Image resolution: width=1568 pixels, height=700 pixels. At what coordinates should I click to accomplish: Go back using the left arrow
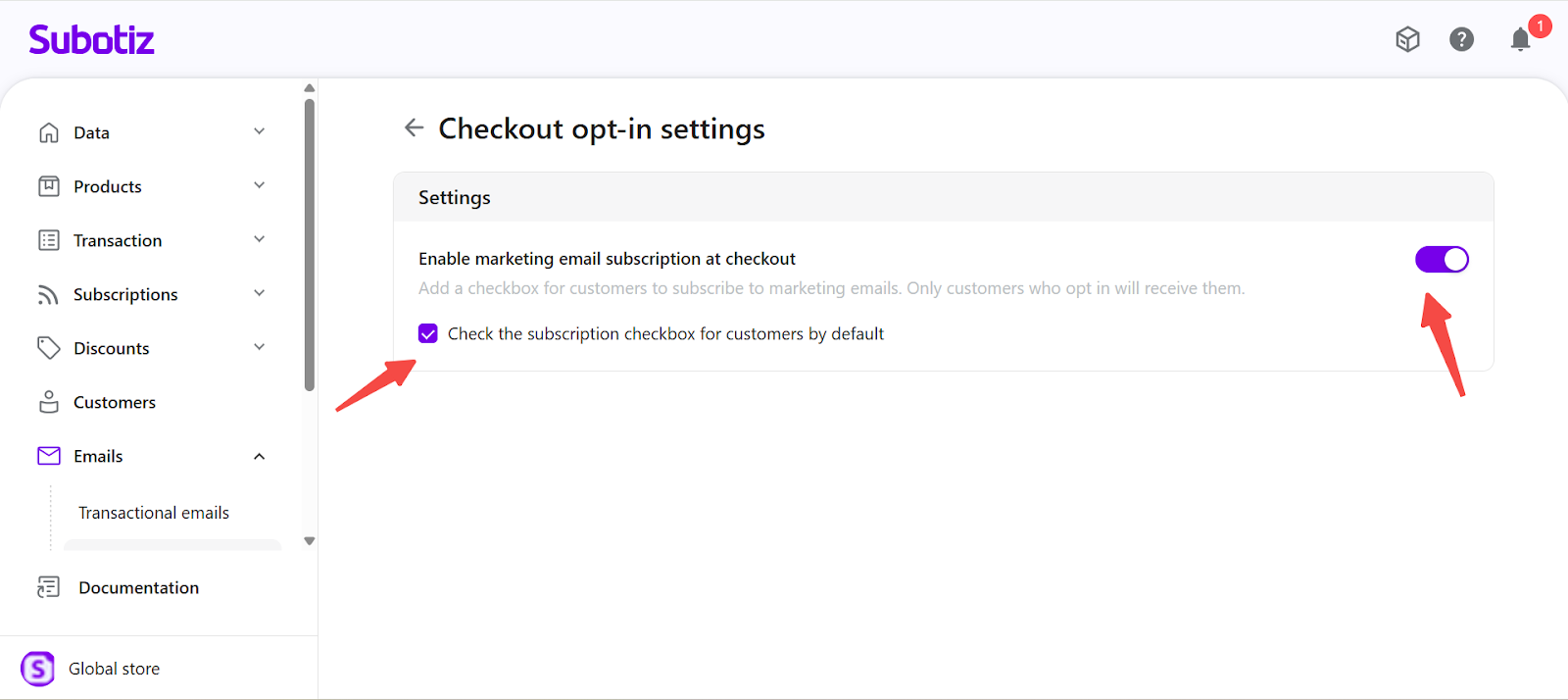(414, 128)
